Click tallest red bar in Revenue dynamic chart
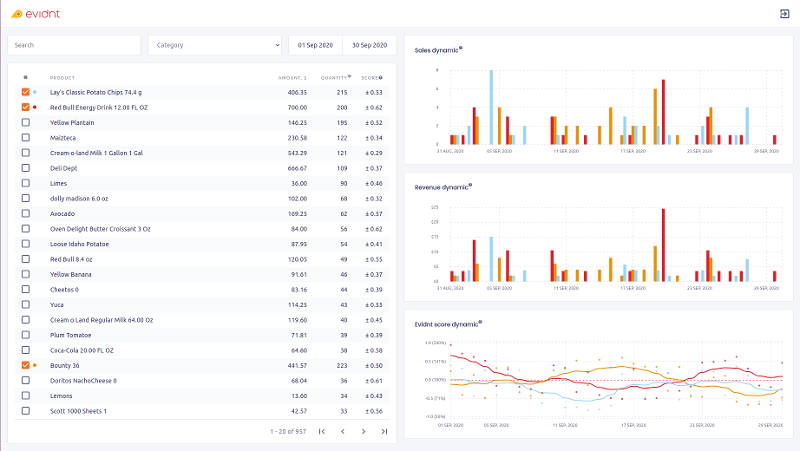Viewport: 800px width, 451px height. (663, 245)
